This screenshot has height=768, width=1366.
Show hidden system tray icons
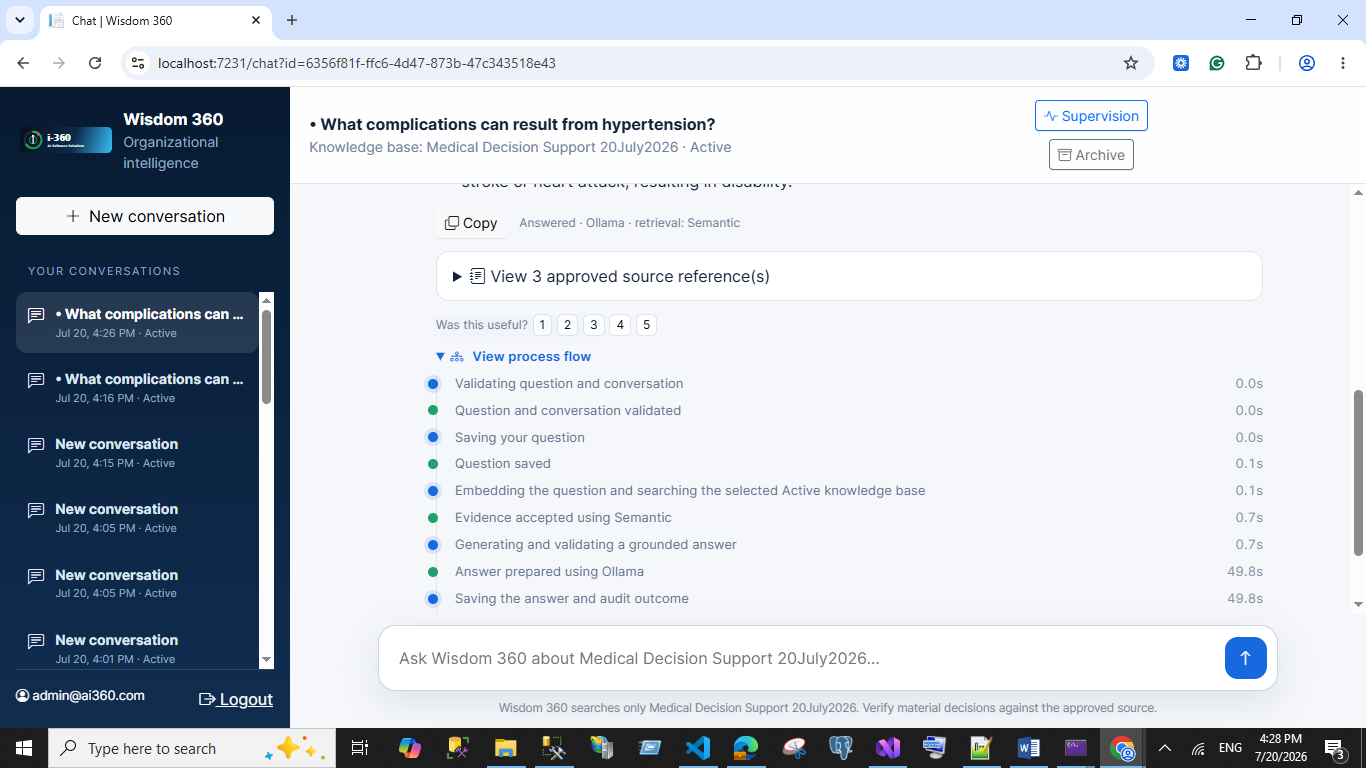1165,748
